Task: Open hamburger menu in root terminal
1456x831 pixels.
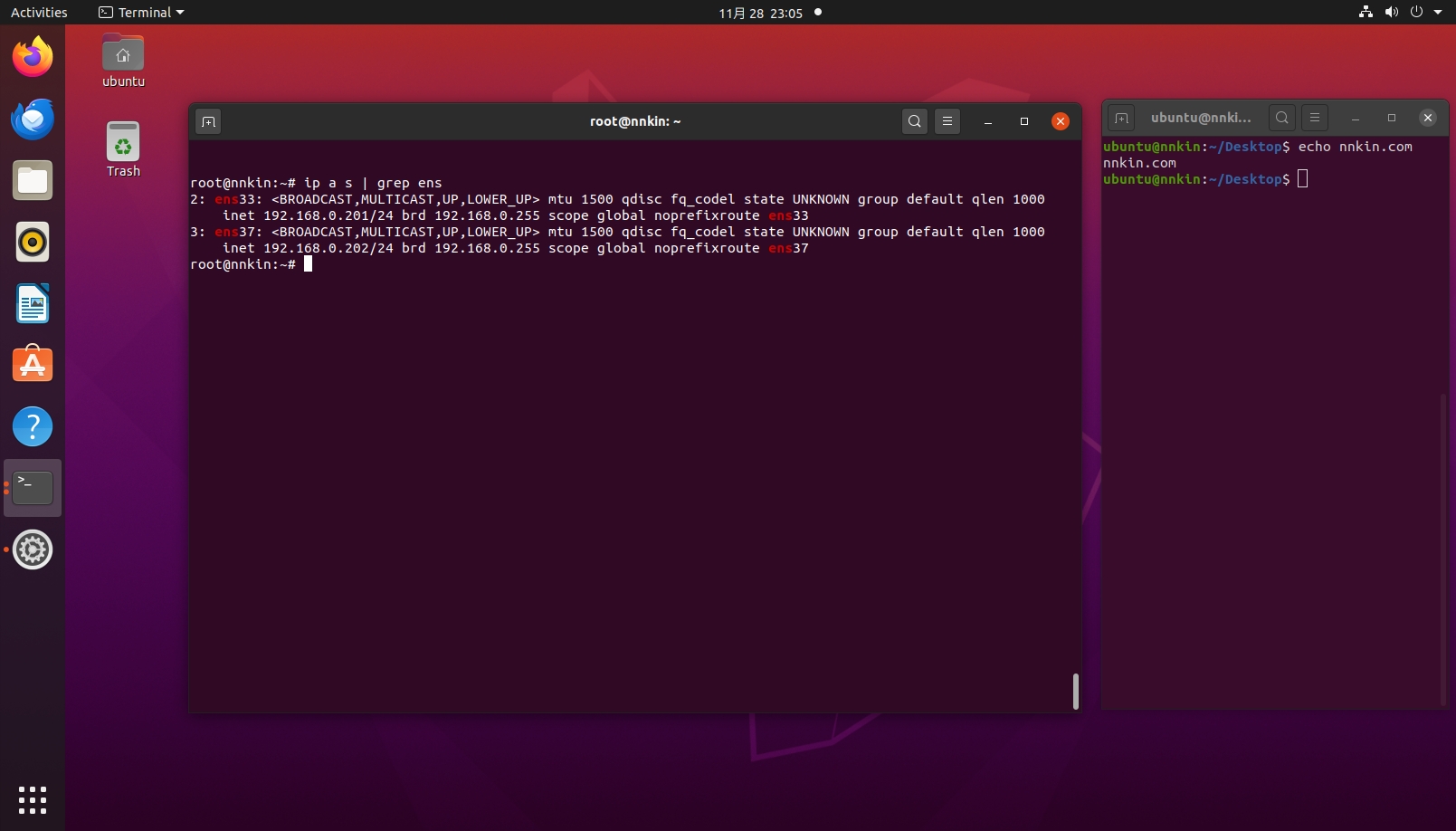Action: coord(947,121)
